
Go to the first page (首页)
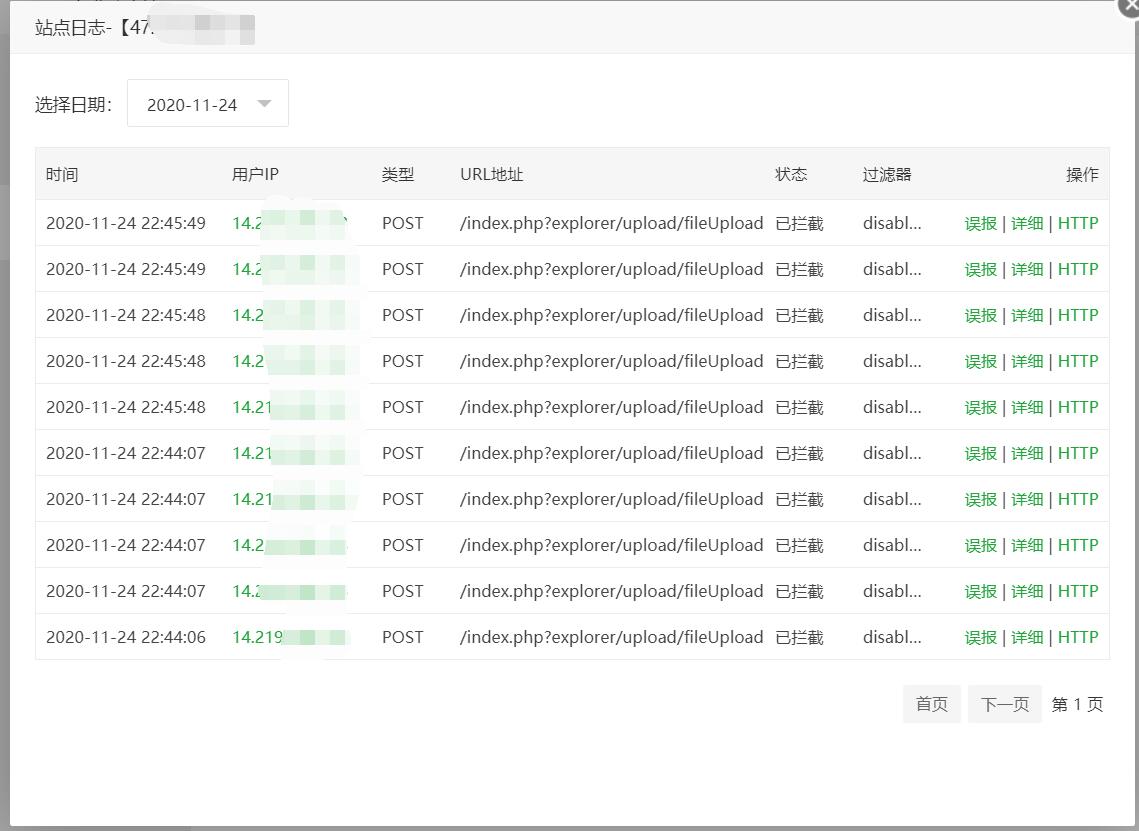(x=931, y=704)
